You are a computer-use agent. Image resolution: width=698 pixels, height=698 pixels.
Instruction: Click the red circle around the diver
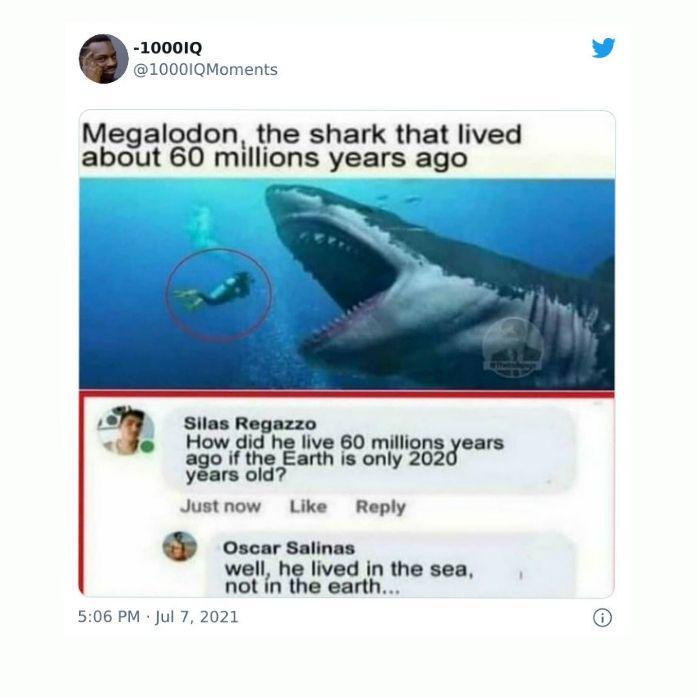point(219,295)
